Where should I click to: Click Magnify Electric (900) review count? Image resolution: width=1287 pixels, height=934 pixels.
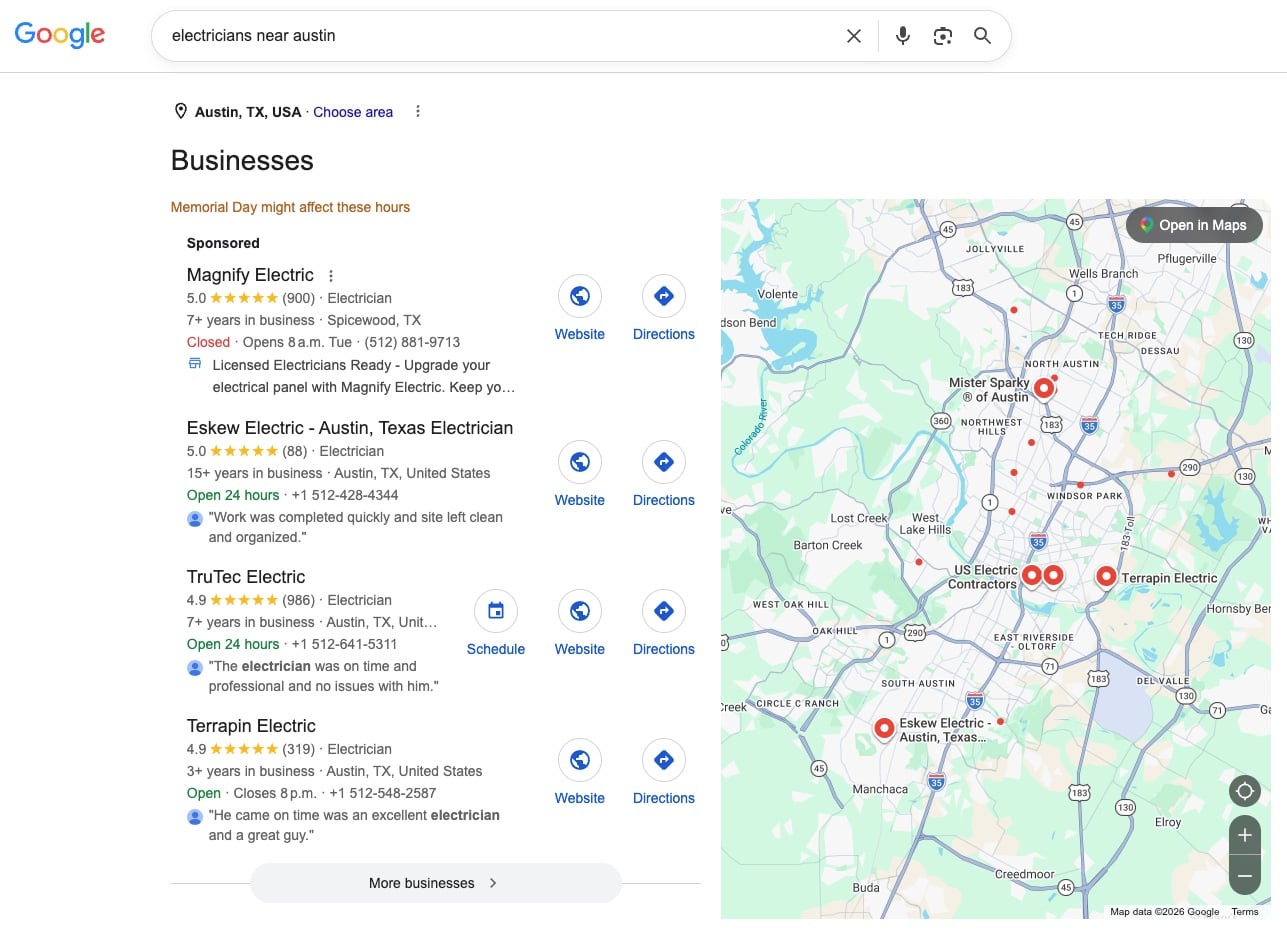point(298,298)
